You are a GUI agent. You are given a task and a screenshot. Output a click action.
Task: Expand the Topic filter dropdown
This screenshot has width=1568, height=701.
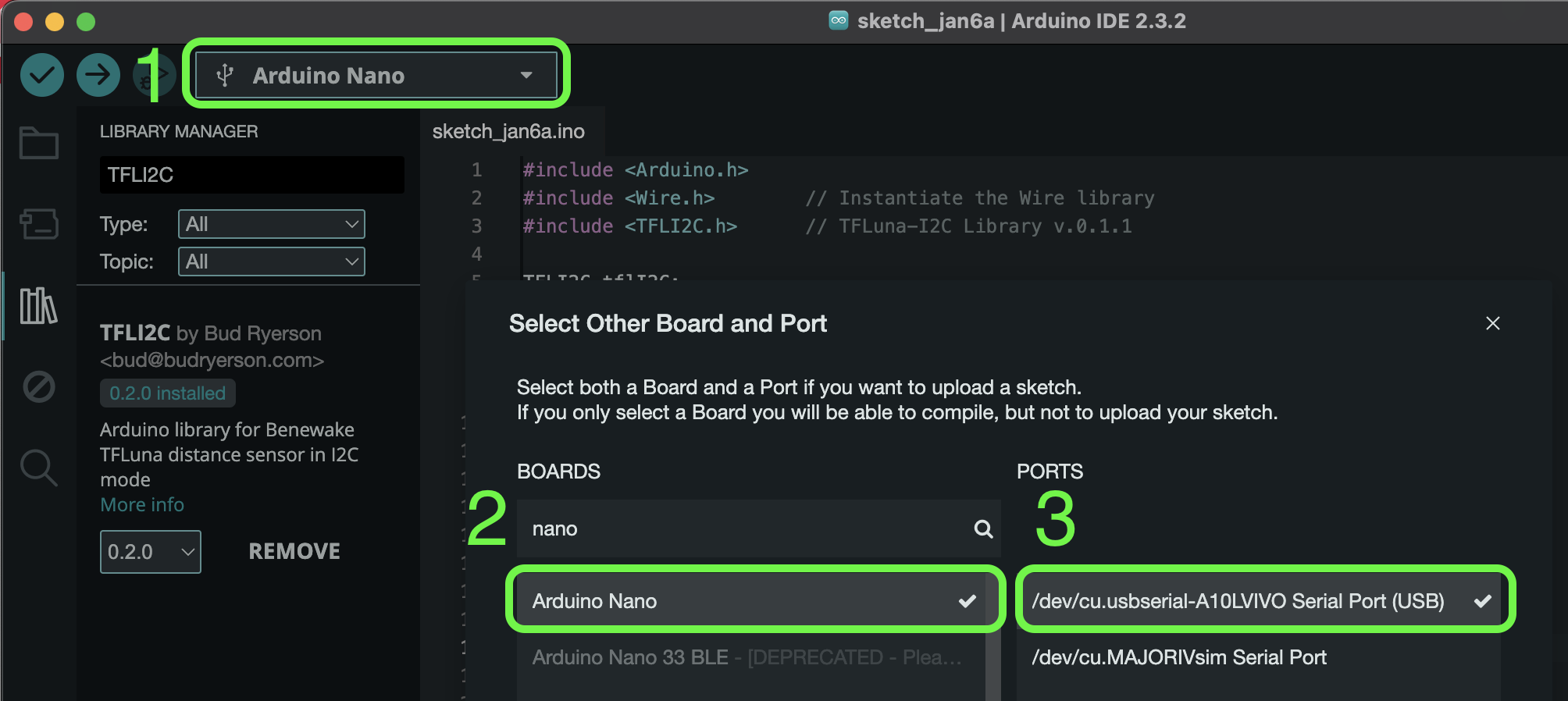coord(271,262)
